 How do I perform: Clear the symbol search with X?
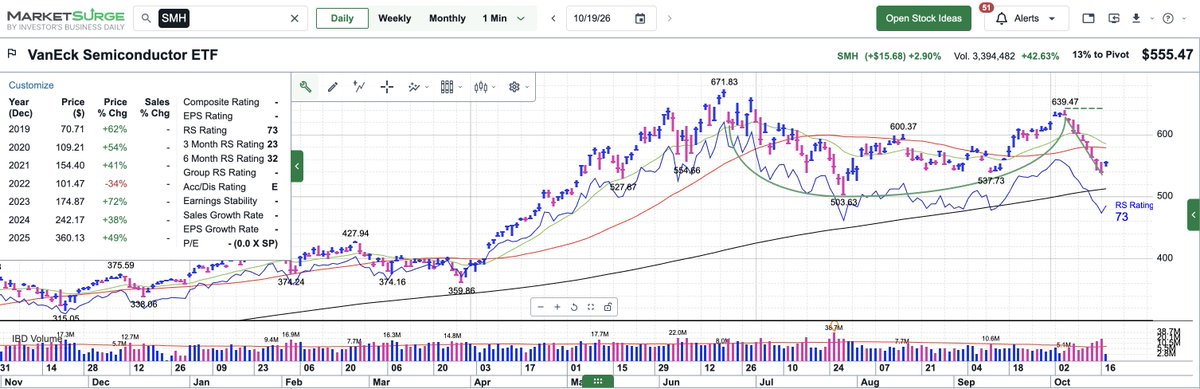[x=295, y=19]
